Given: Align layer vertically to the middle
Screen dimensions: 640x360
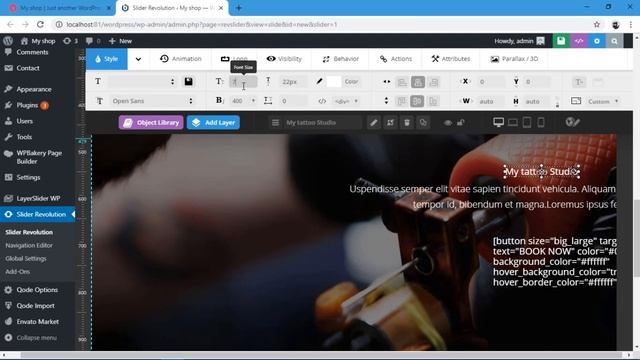Looking at the screenshot, I should click(x=417, y=101).
